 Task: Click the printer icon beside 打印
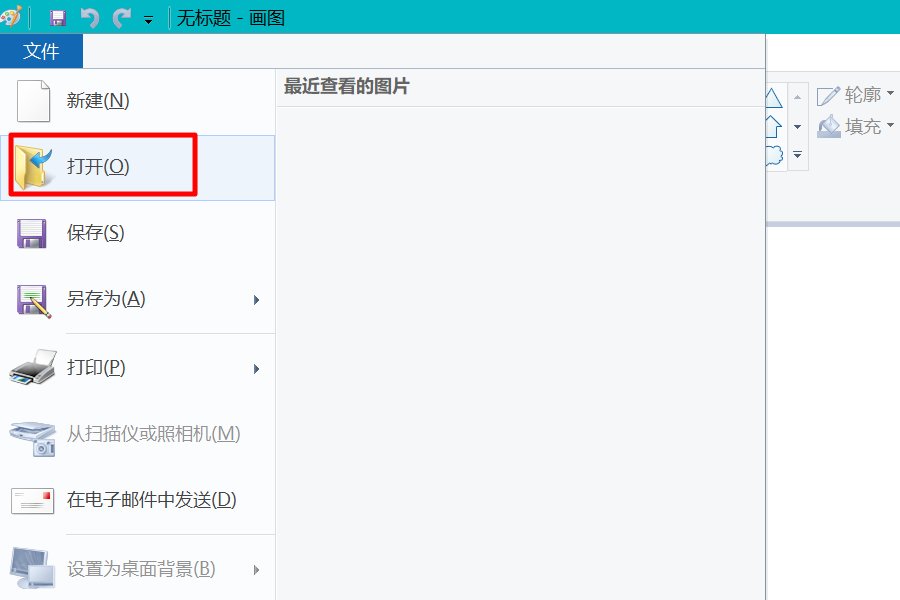point(31,368)
